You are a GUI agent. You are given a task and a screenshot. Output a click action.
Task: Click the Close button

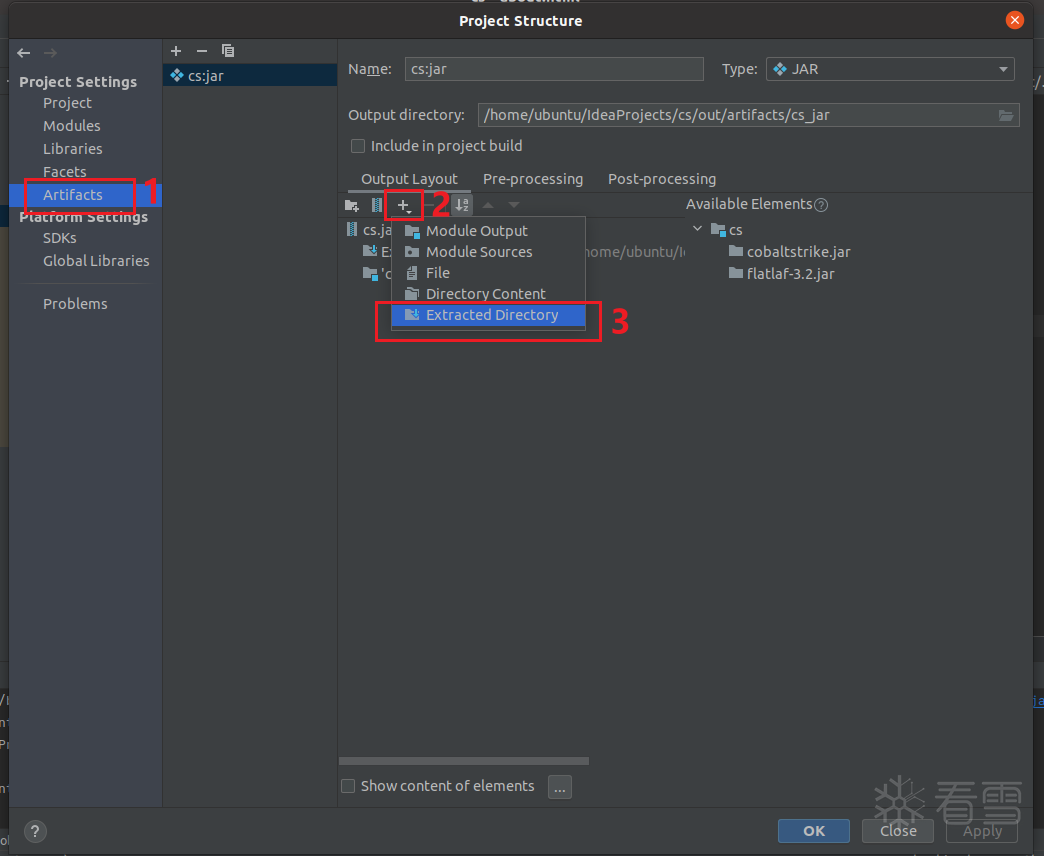click(x=898, y=831)
